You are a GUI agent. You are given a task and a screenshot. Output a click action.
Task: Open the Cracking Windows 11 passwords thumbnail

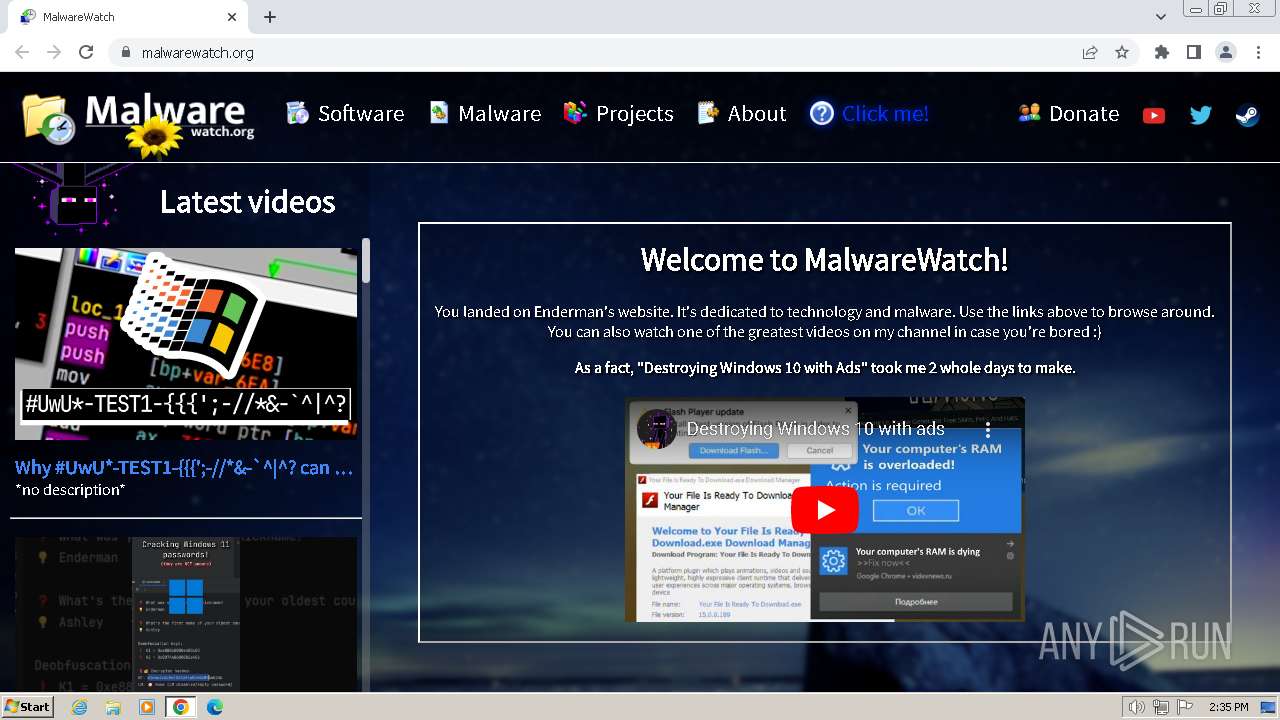pyautogui.click(x=186, y=614)
